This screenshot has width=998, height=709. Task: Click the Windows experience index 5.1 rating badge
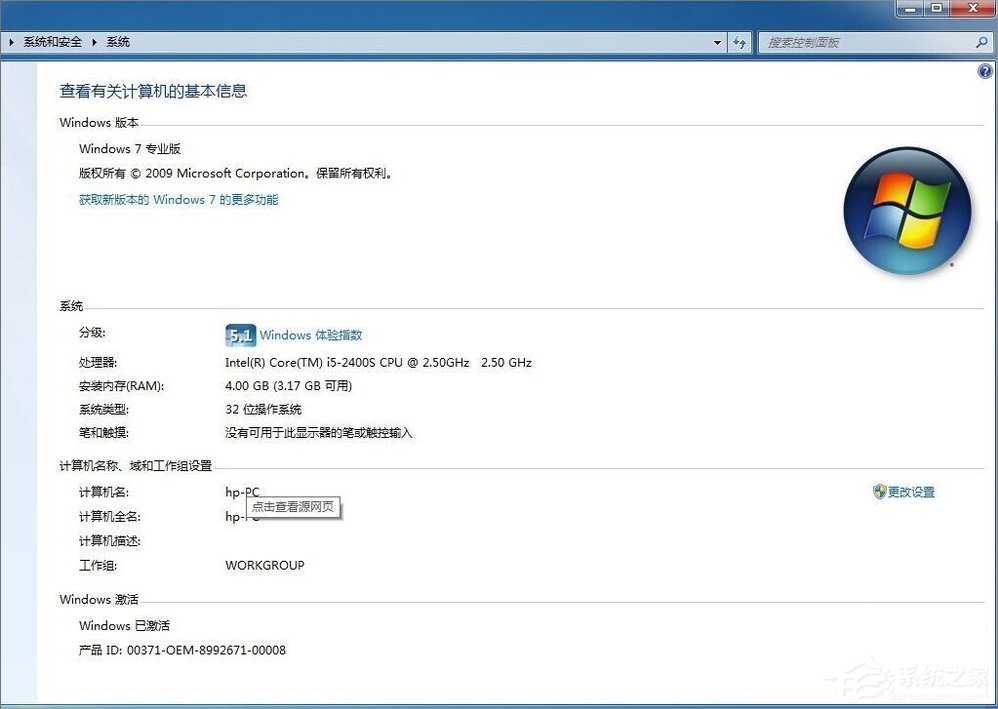(240, 335)
